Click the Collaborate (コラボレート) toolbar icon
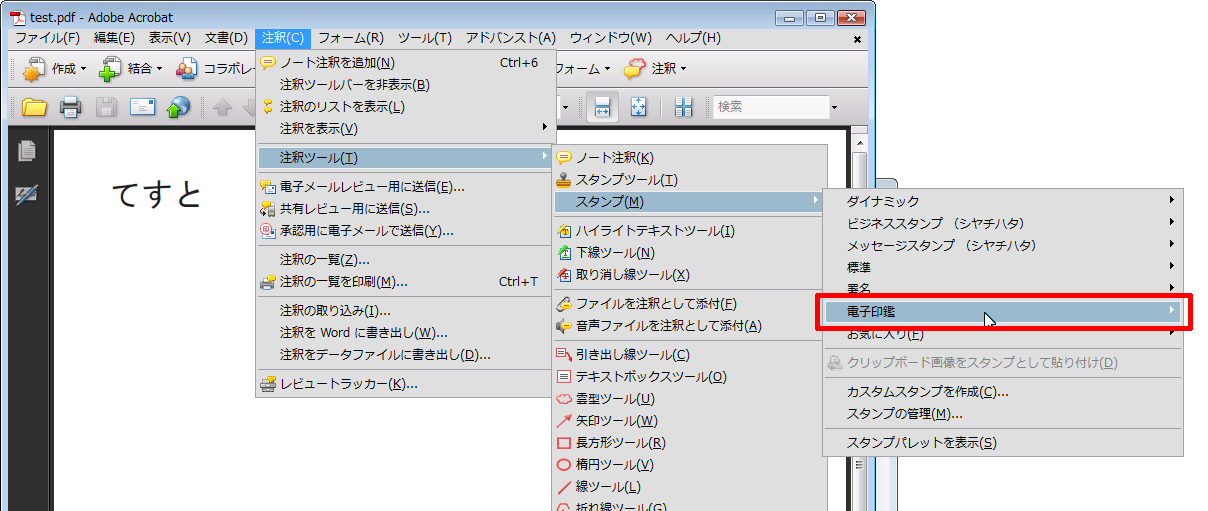Image resolution: width=1208 pixels, height=511 pixels. point(187,69)
